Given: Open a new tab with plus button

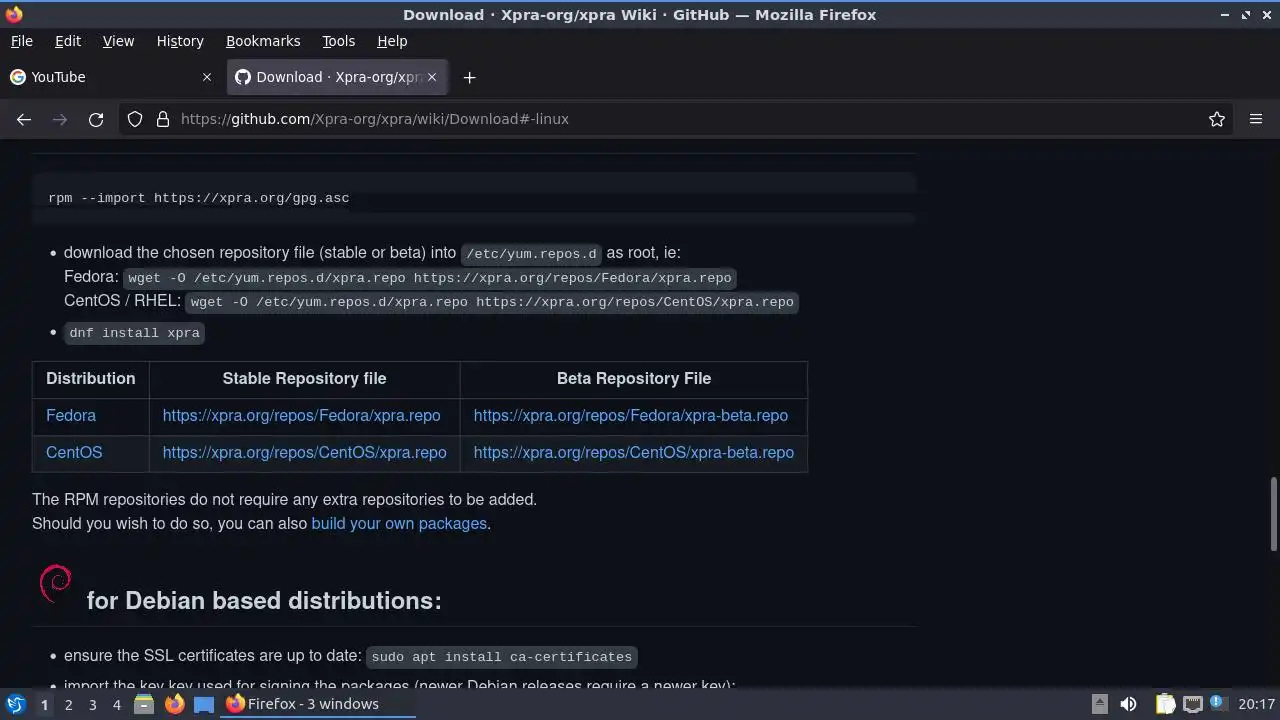Looking at the screenshot, I should click(469, 77).
